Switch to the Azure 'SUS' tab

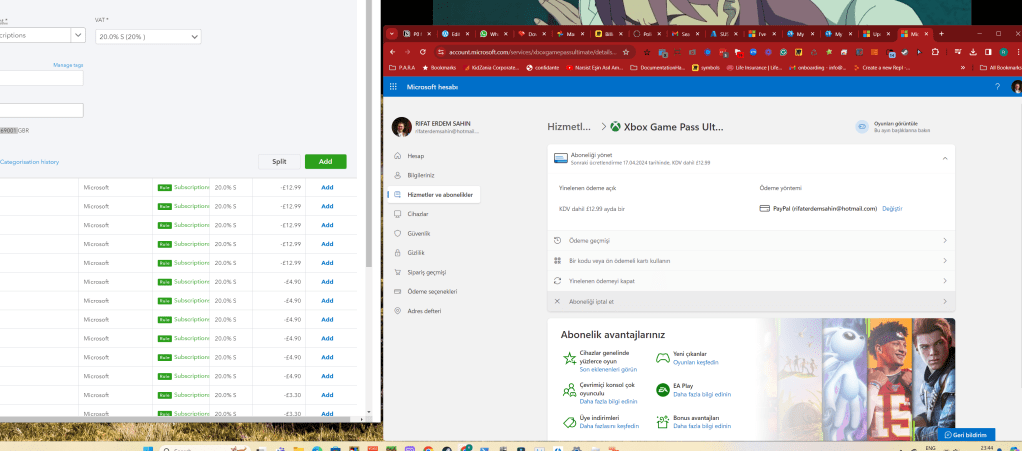pyautogui.click(x=723, y=33)
